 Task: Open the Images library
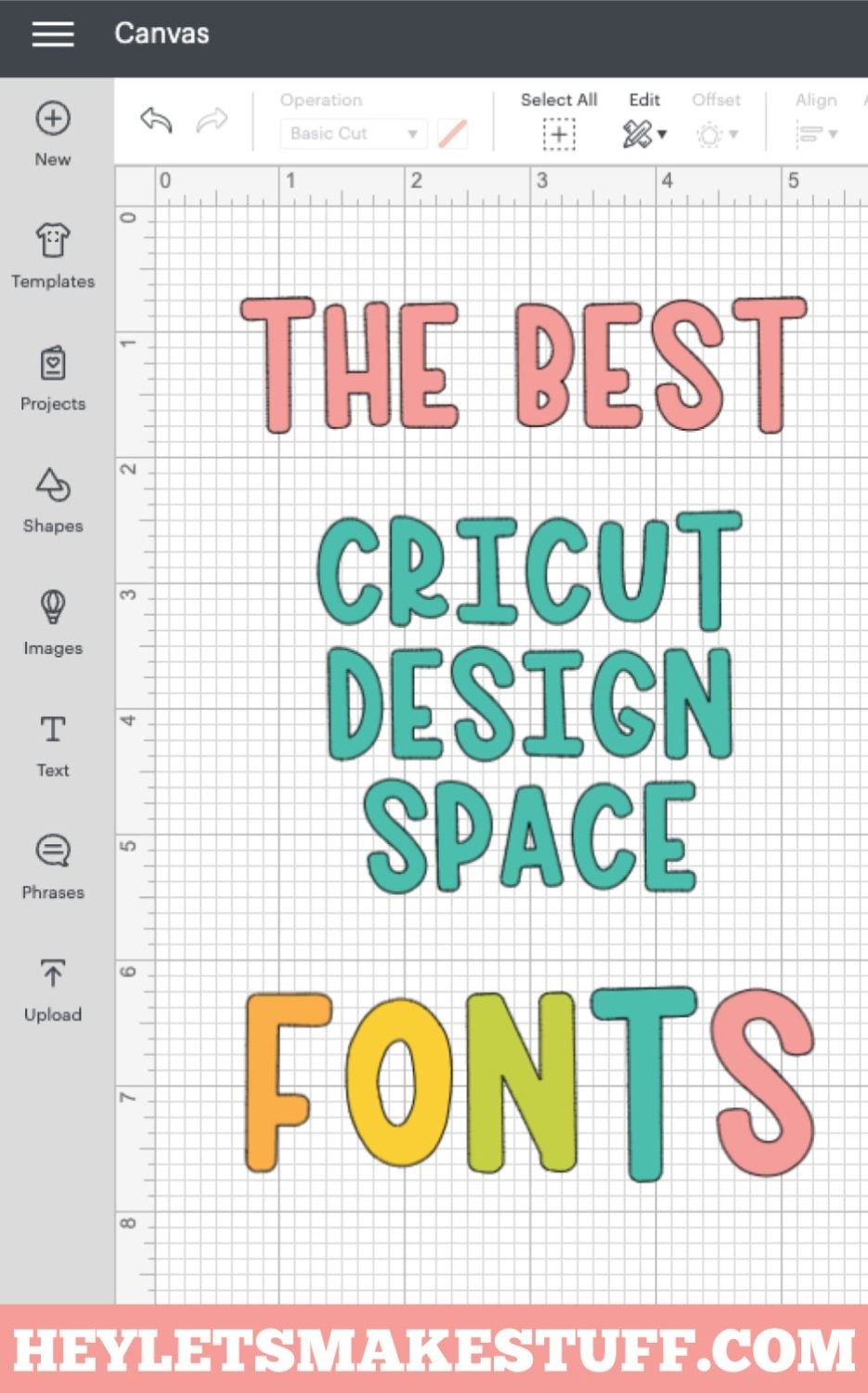pos(52,620)
